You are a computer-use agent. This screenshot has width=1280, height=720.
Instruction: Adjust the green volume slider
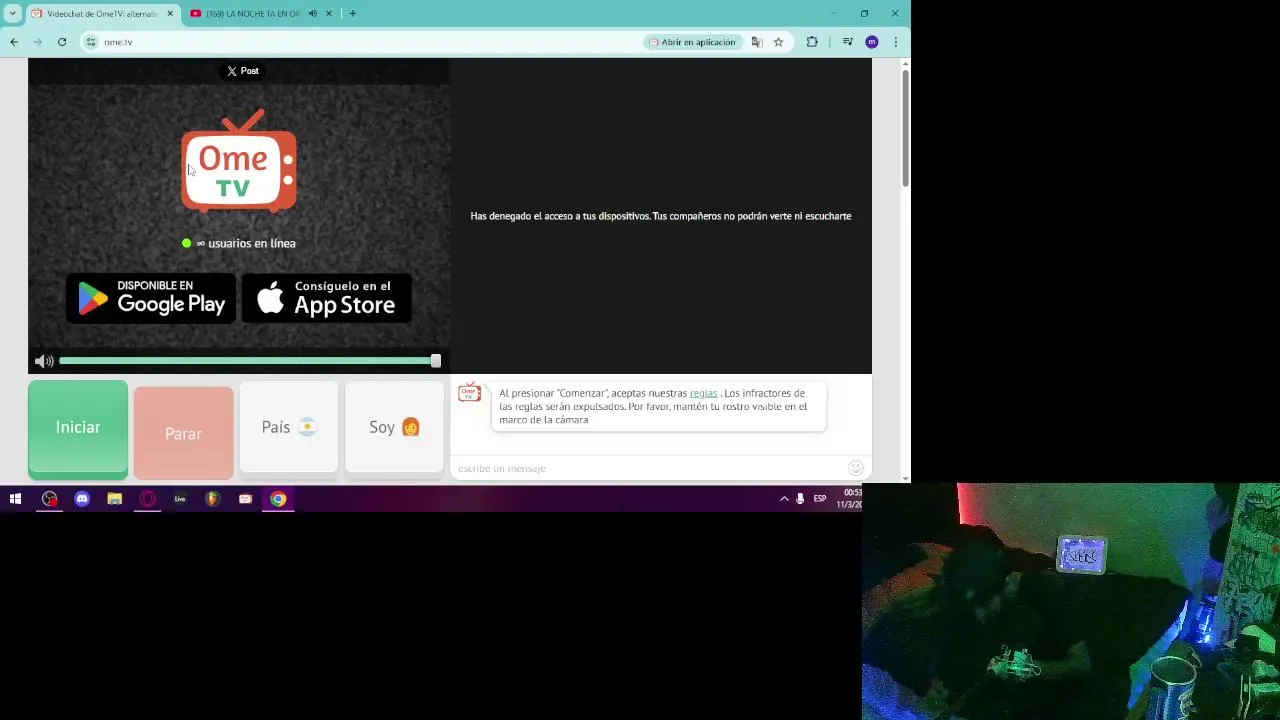point(249,361)
